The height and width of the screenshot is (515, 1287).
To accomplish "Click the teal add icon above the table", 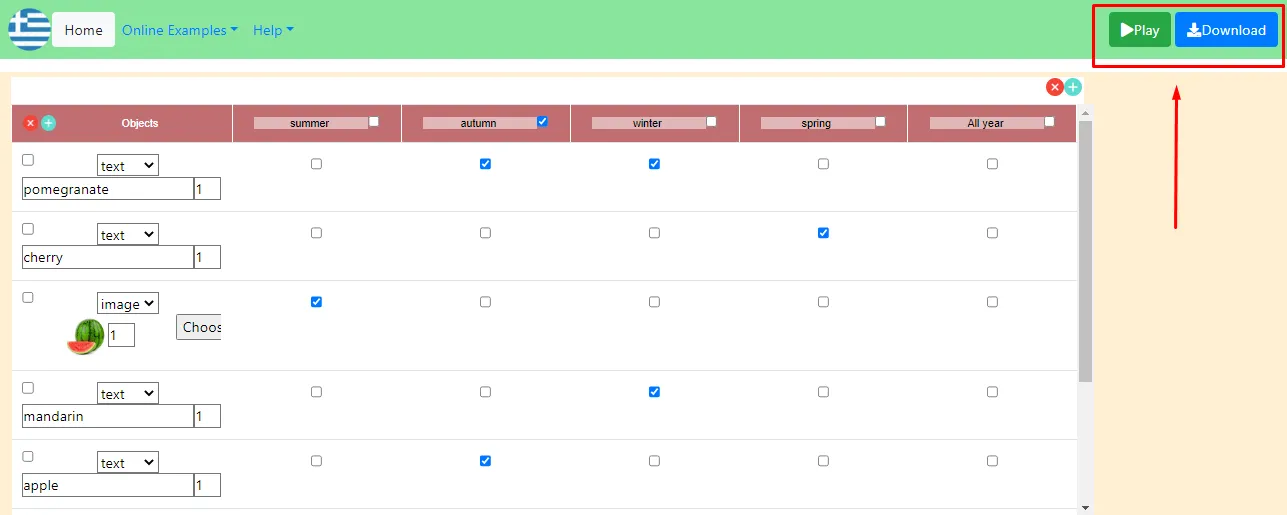I will coord(1073,87).
